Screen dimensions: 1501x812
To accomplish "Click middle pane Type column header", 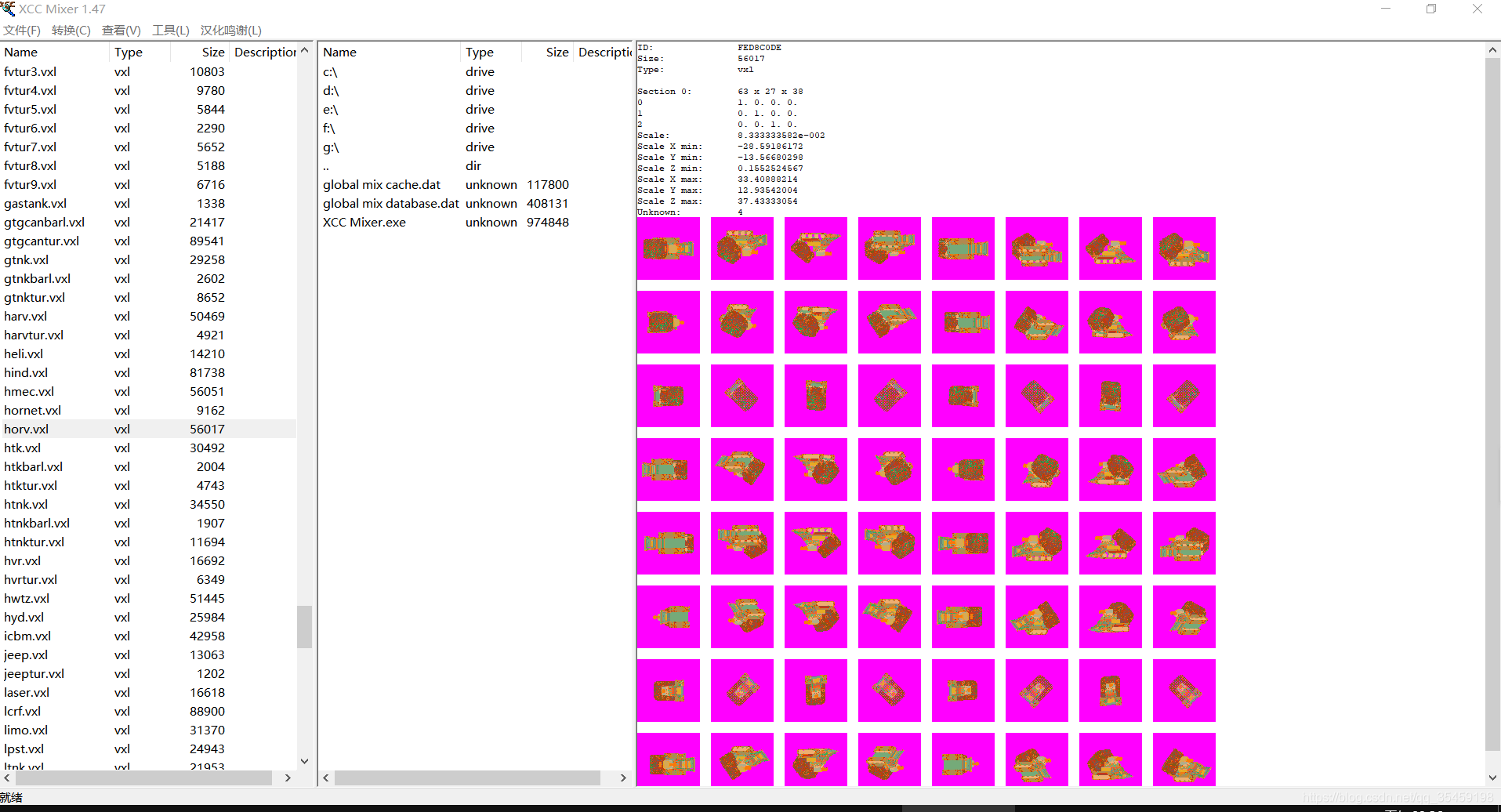I will tap(490, 53).
